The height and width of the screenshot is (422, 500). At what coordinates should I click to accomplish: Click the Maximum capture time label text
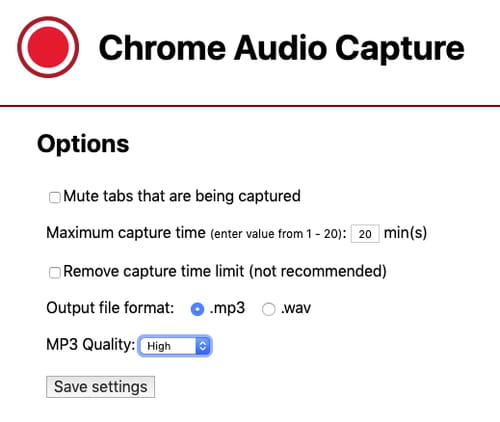(126, 233)
